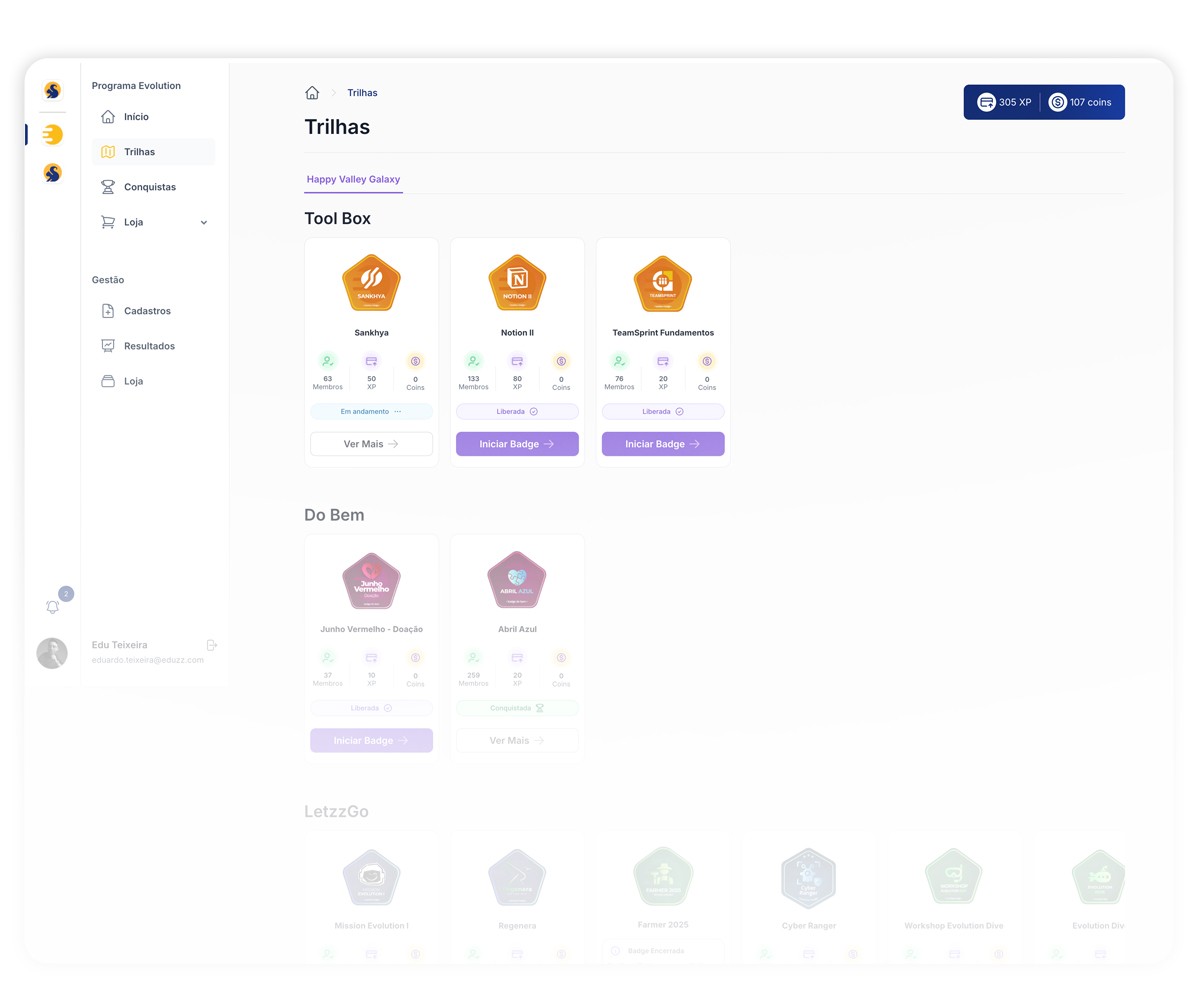Click the Do Bem section heading
This screenshot has height=992, width=1200.
(x=334, y=515)
